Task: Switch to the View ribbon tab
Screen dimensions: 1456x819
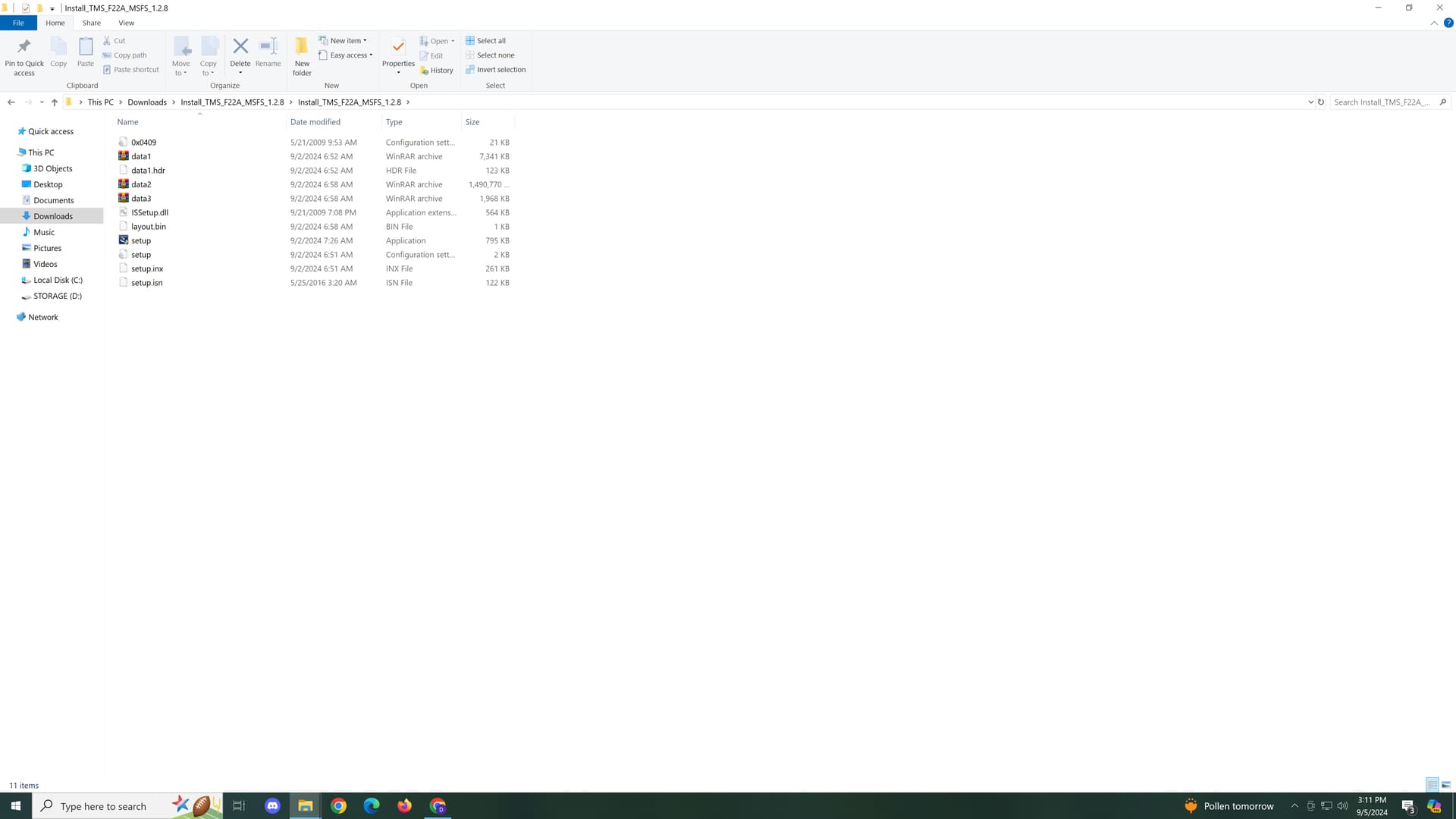Action: [x=126, y=23]
